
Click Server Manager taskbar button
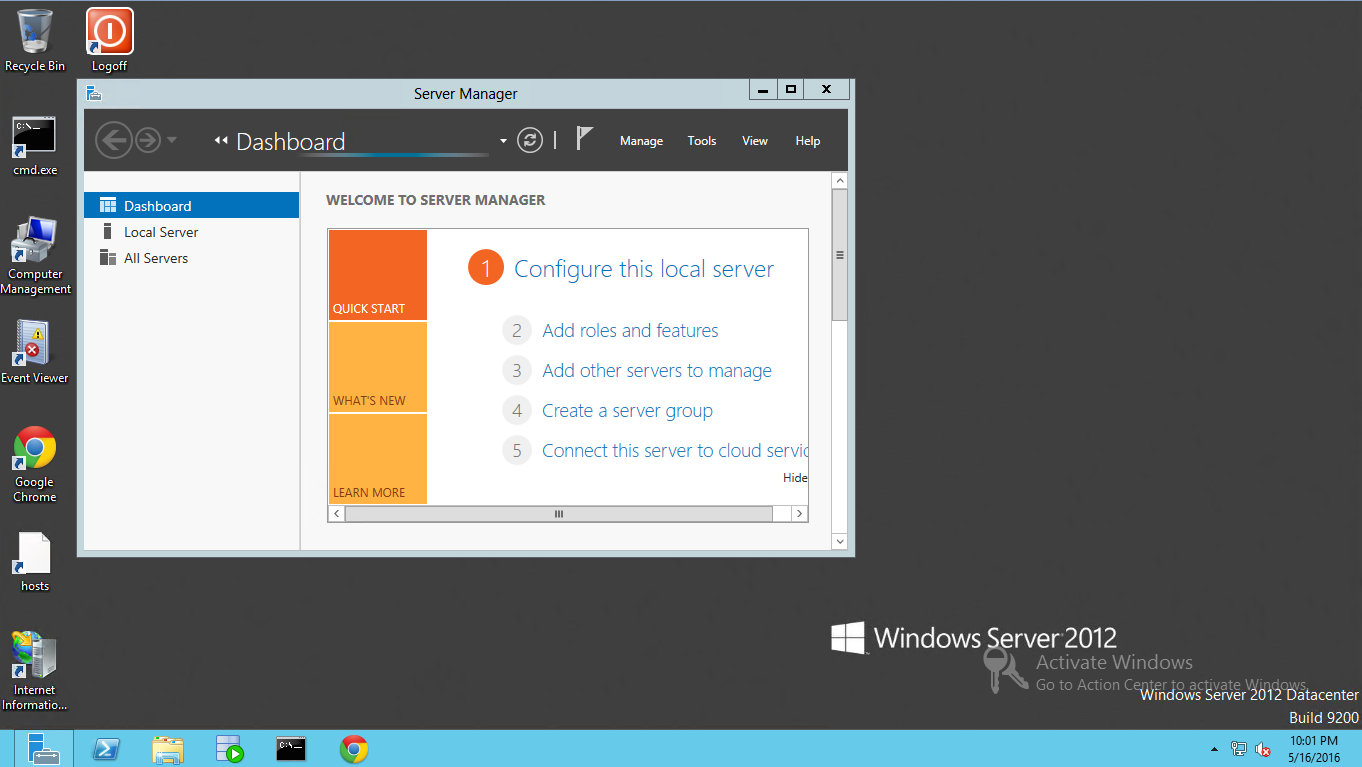(x=43, y=748)
